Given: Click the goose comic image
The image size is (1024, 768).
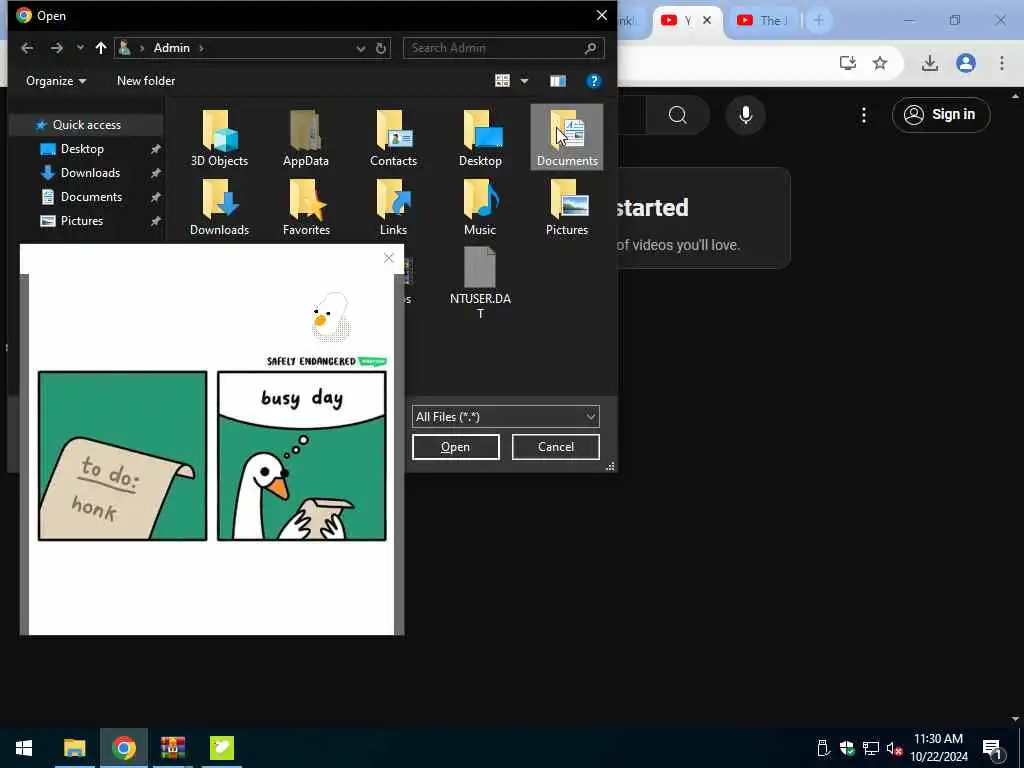Looking at the screenshot, I should pos(212,455).
